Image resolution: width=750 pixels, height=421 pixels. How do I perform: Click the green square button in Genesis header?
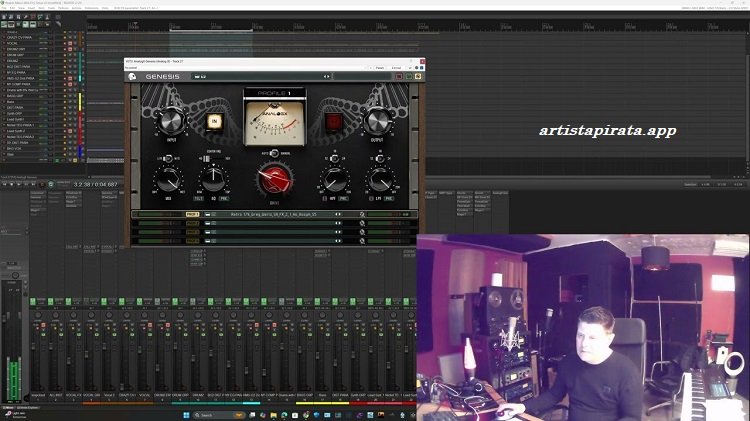click(409, 77)
